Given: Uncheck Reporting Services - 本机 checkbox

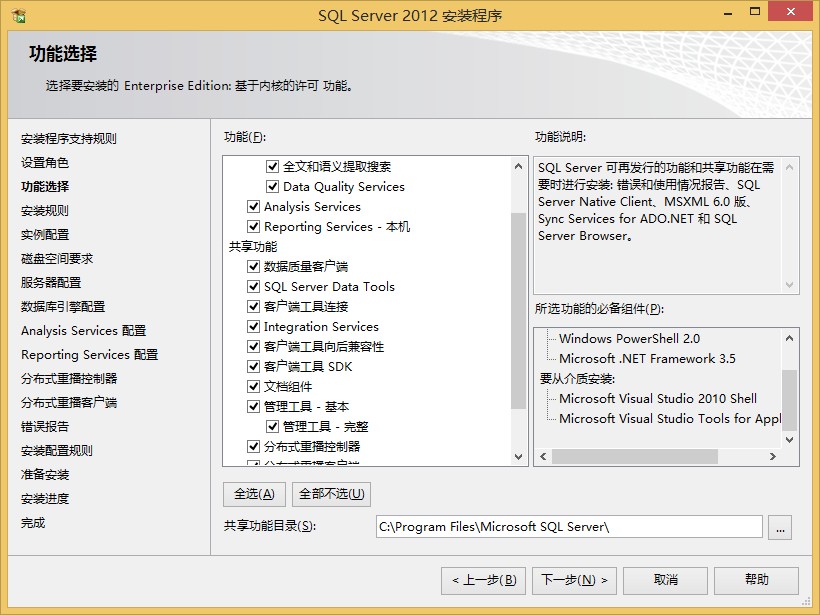Looking at the screenshot, I should 253,226.
